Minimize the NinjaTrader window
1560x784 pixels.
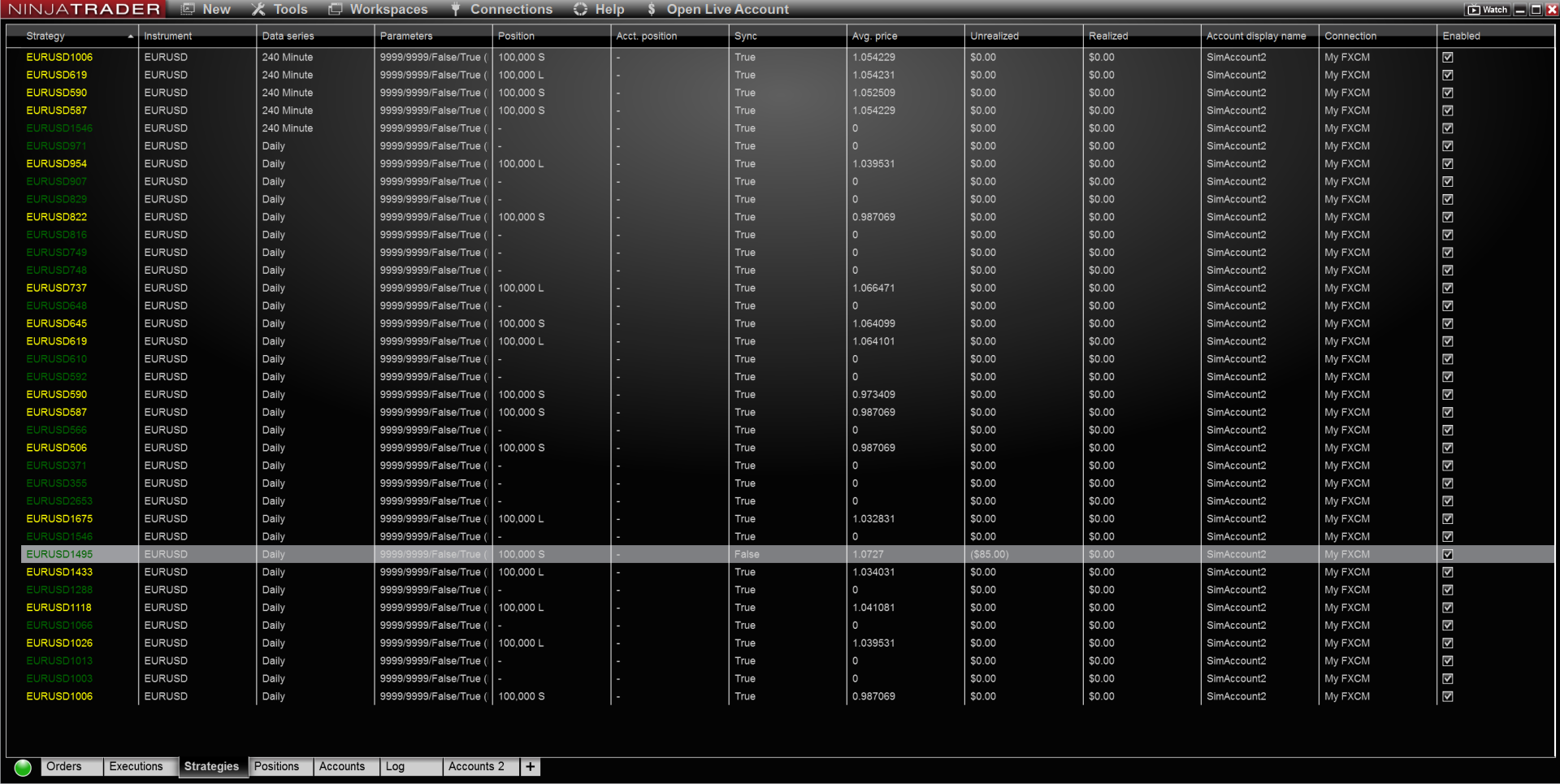[1520, 10]
